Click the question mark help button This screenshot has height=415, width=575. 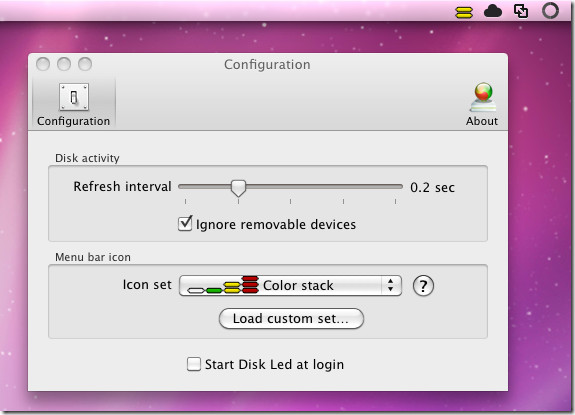[423, 286]
